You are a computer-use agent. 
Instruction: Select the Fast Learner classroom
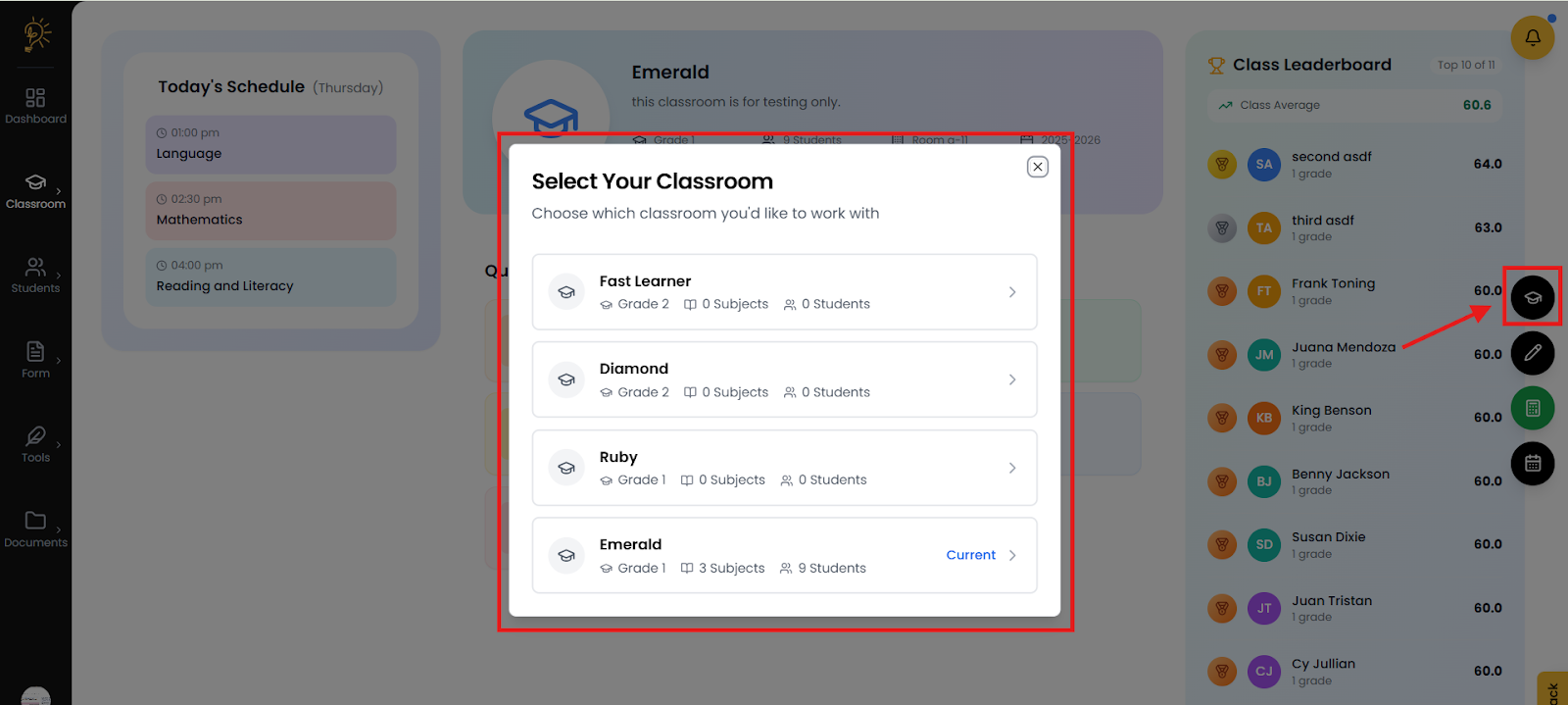pos(783,292)
